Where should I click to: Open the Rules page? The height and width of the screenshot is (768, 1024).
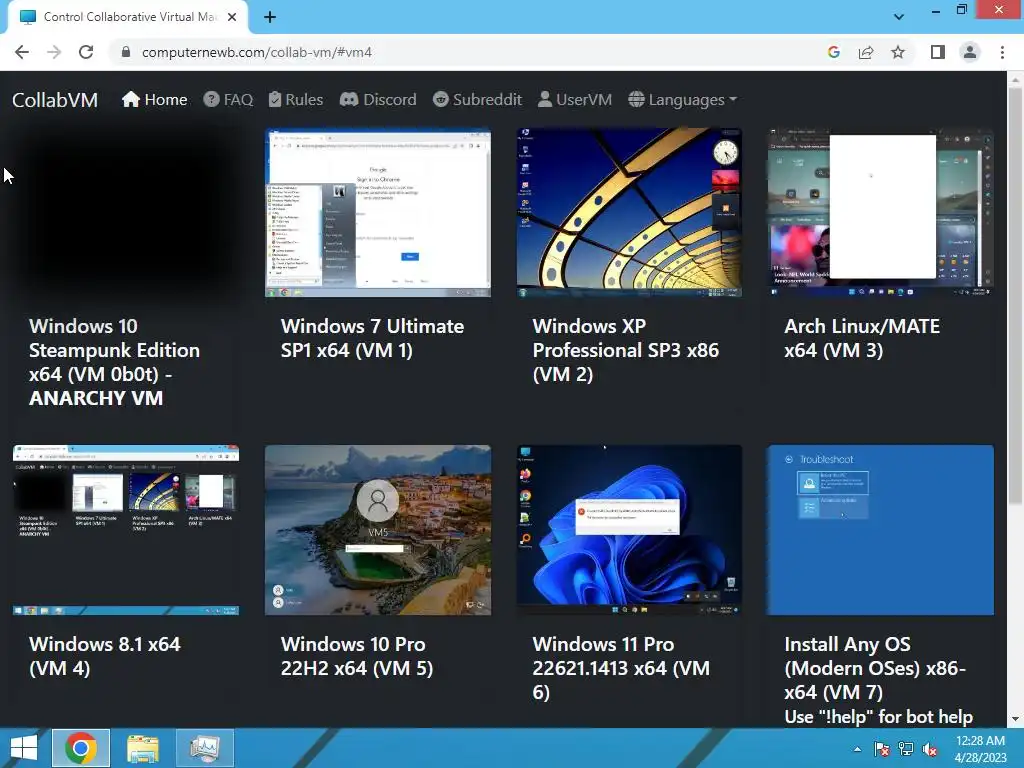(296, 100)
